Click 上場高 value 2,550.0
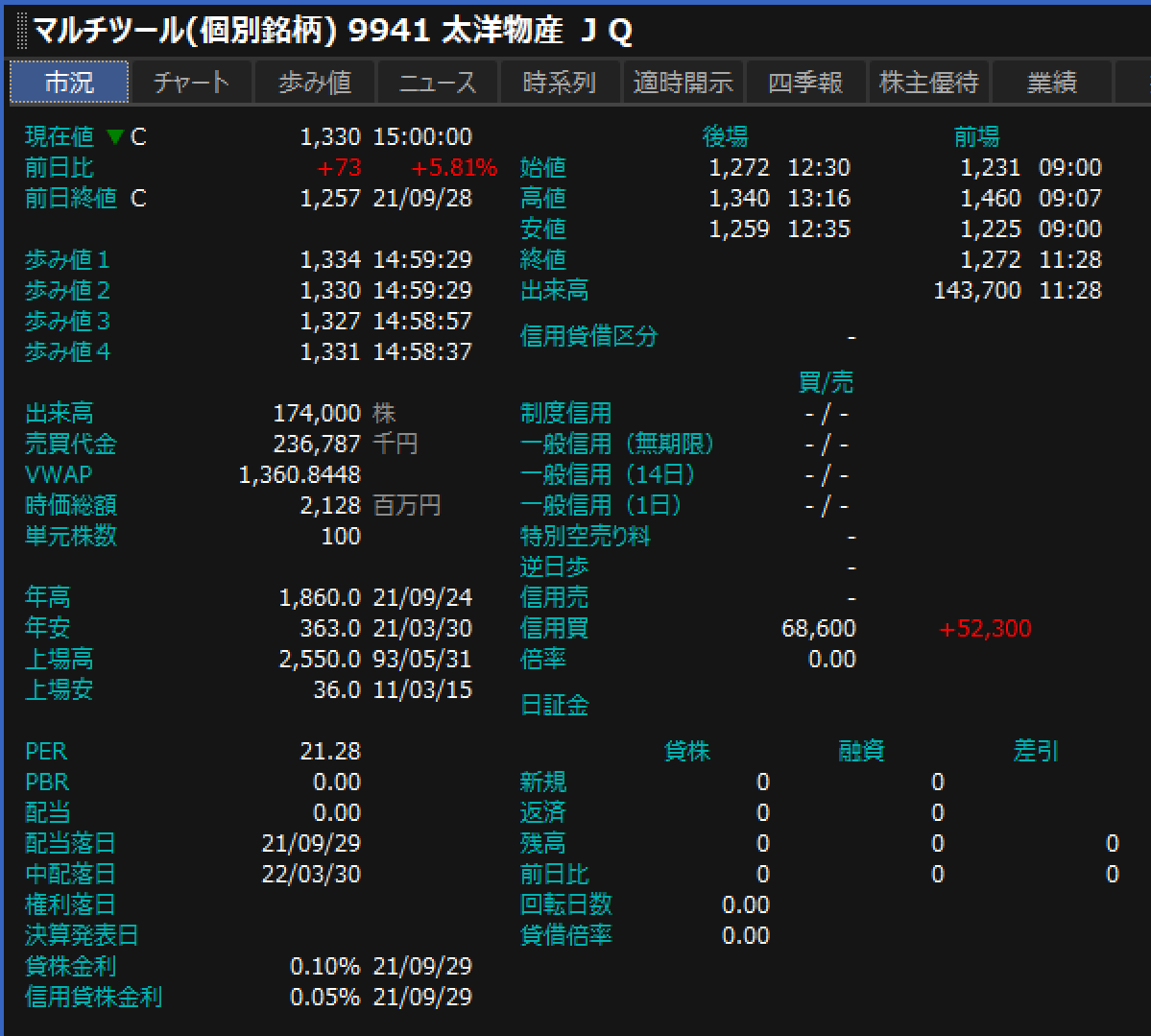This screenshot has height=1036, width=1151. (x=320, y=660)
